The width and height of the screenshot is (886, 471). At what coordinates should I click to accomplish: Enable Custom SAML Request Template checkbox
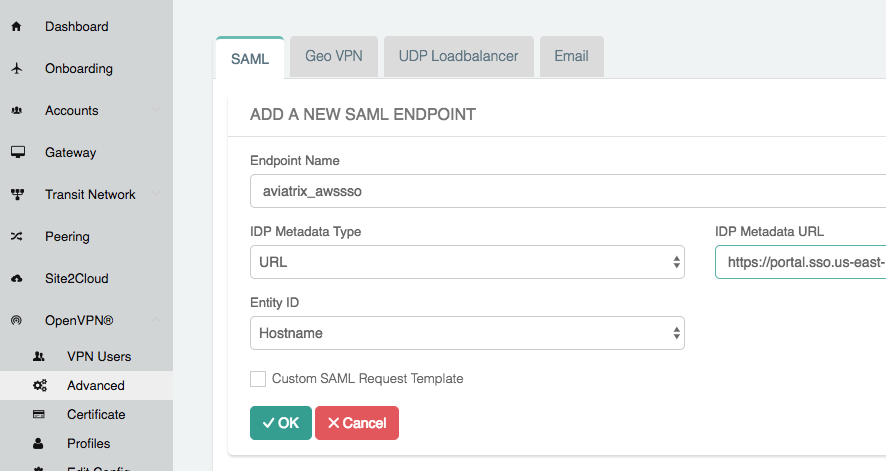coord(258,379)
